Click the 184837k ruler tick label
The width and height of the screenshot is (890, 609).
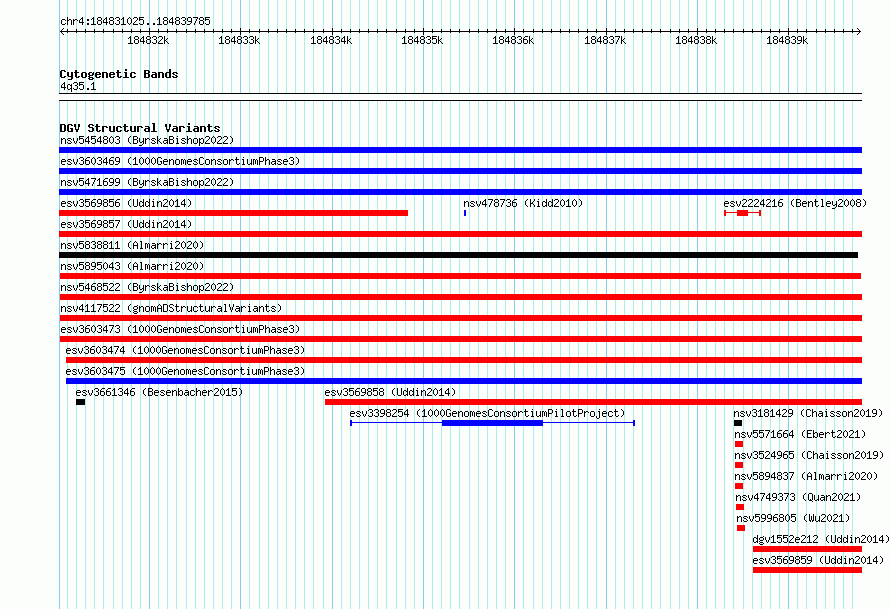pos(605,40)
